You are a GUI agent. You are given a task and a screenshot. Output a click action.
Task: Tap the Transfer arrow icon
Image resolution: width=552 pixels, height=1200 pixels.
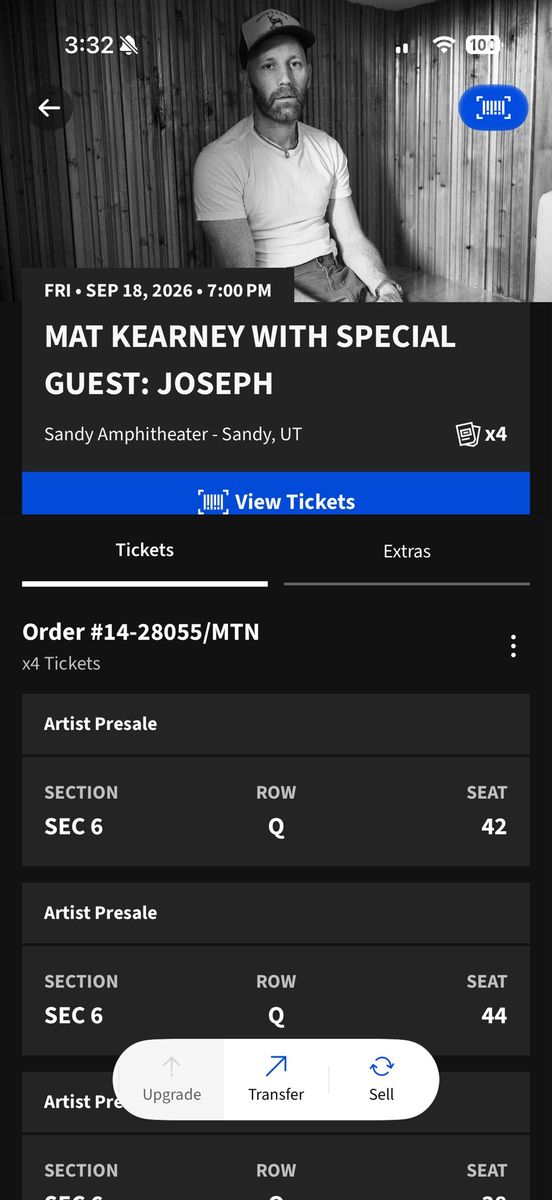click(276, 1067)
